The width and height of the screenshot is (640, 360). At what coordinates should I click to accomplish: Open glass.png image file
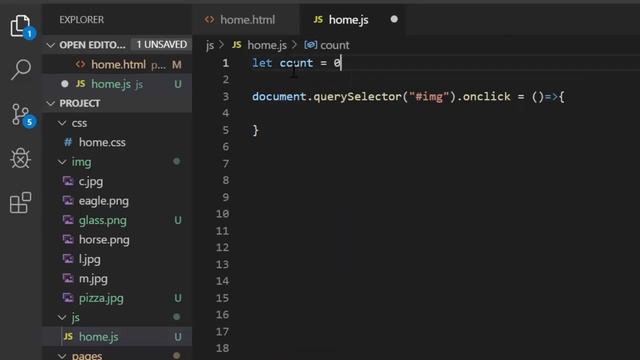click(118, 220)
